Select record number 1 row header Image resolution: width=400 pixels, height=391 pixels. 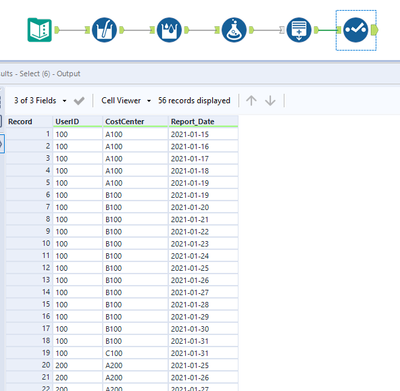click(29, 134)
